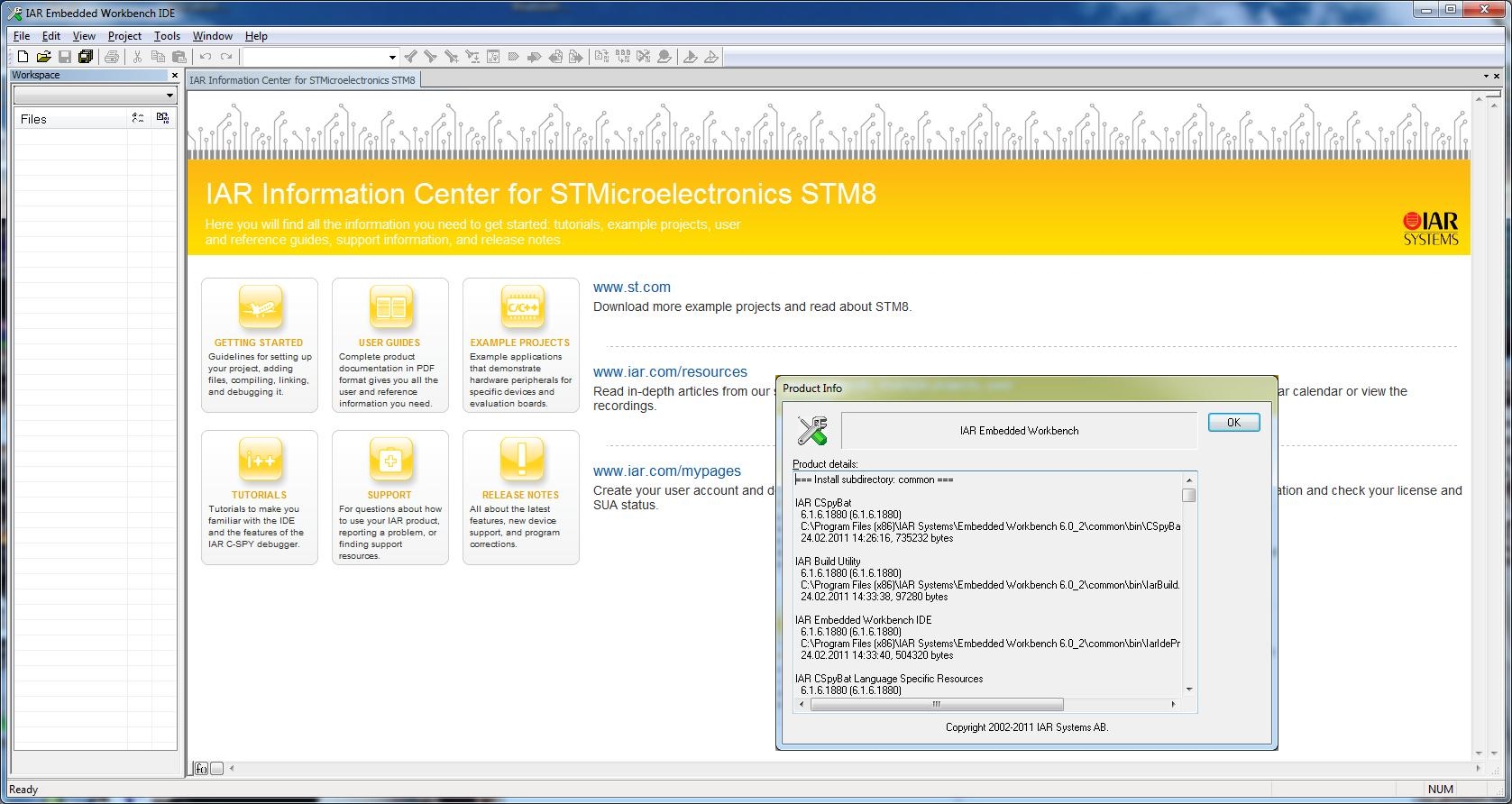1512x804 pixels.
Task: Click the Find icon in toolbar
Action: coord(451,57)
